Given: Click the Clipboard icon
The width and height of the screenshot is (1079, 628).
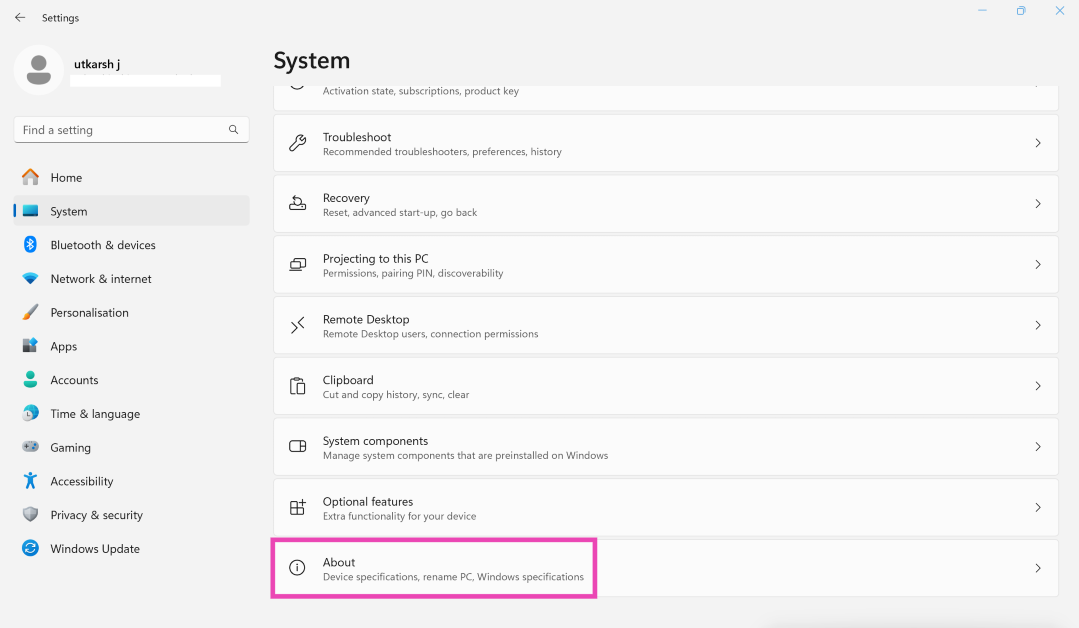Looking at the screenshot, I should coord(297,386).
